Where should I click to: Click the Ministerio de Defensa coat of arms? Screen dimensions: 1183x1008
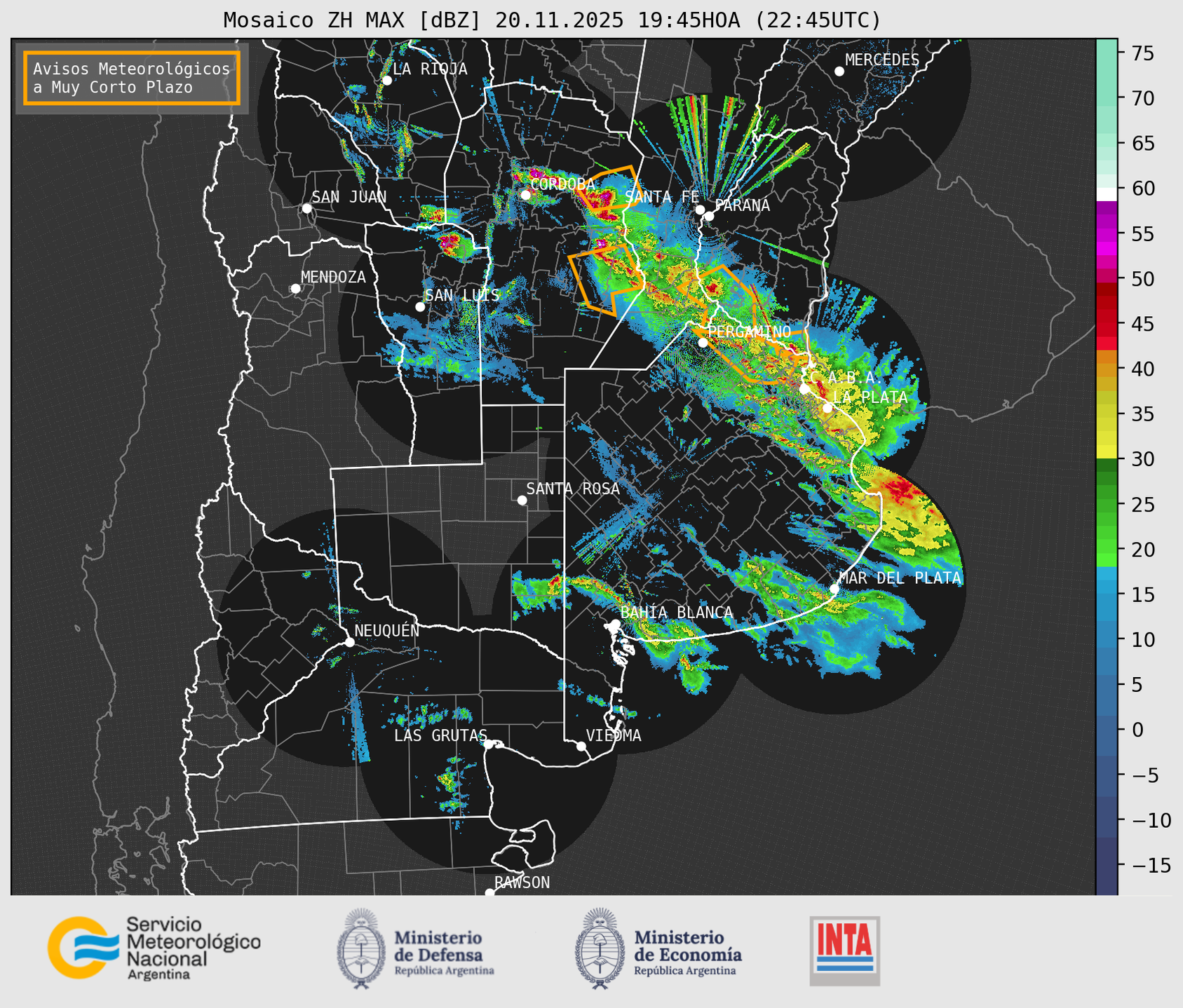361,948
